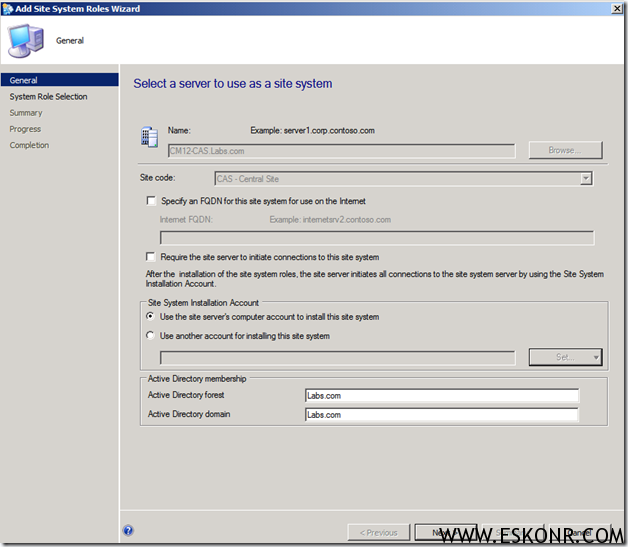The width and height of the screenshot is (628, 547).
Task: Select Use the site server's computer account
Action: (x=150, y=316)
